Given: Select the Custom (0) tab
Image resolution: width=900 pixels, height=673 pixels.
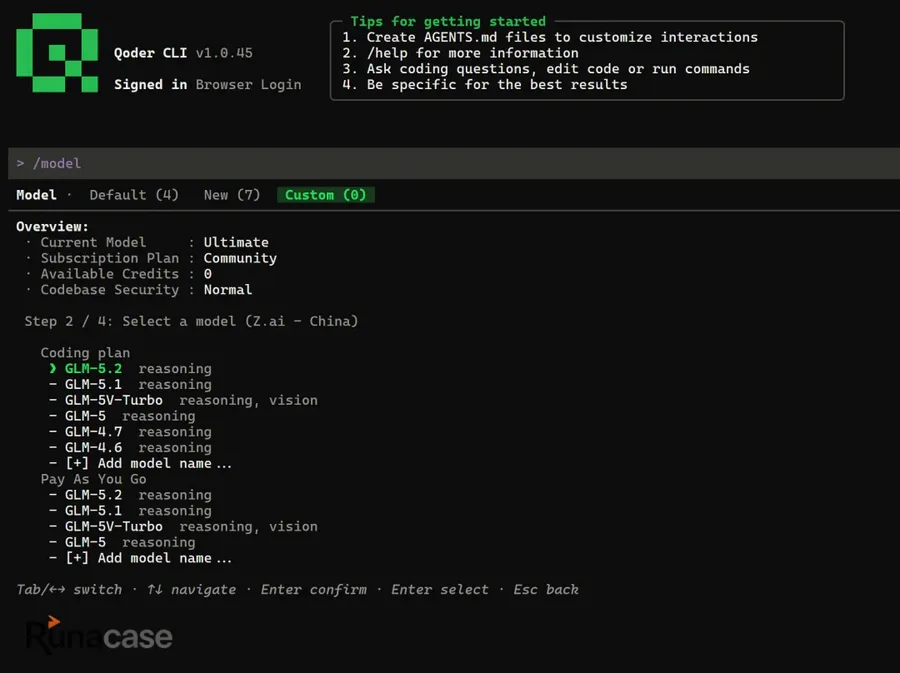Looking at the screenshot, I should [x=325, y=195].
